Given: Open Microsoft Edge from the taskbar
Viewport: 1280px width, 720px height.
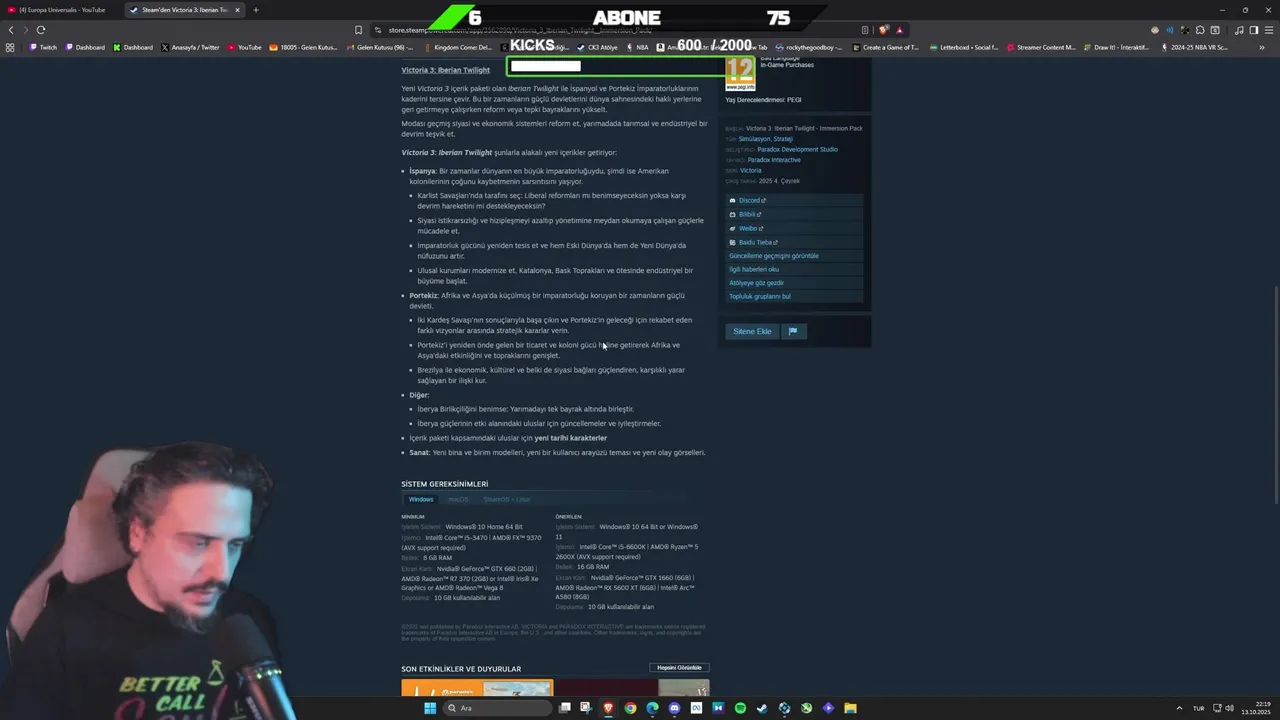Looking at the screenshot, I should pyautogui.click(x=652, y=708).
